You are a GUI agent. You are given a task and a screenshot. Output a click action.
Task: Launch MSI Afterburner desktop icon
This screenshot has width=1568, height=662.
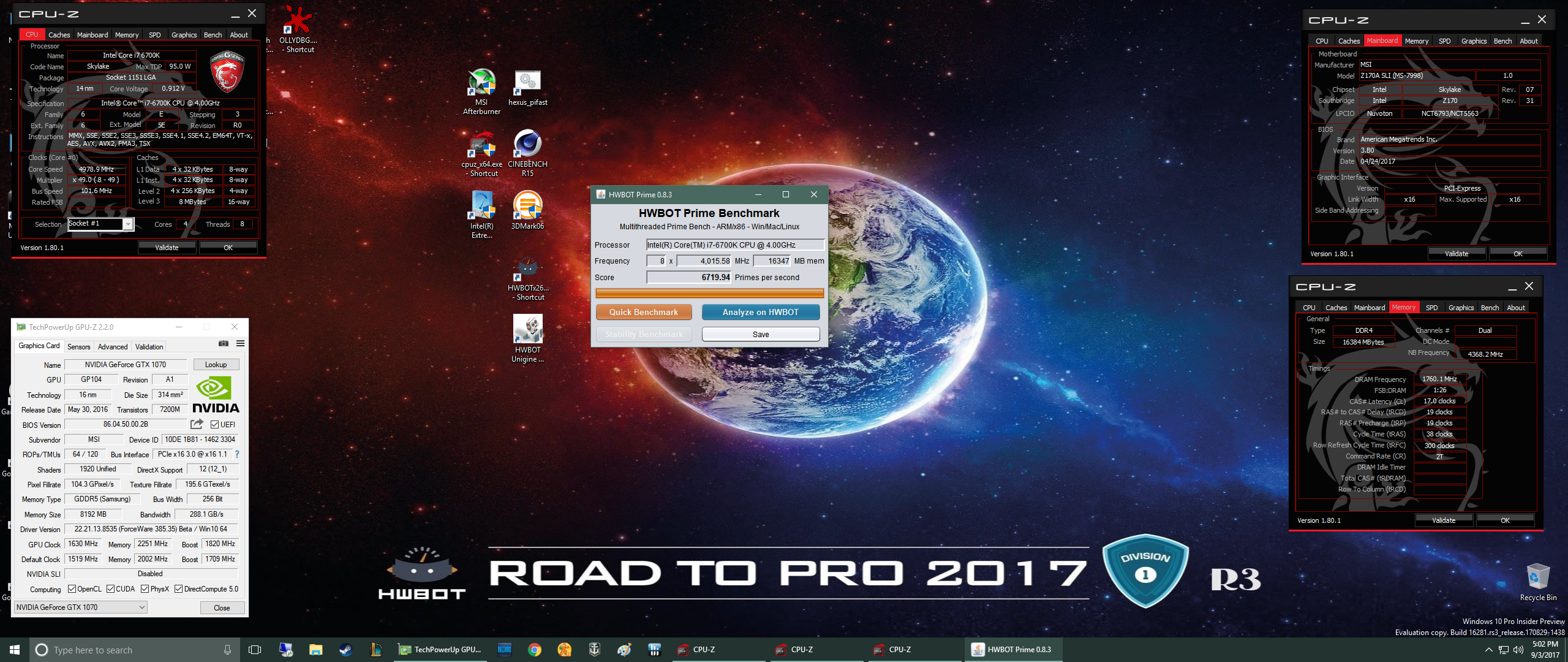481,91
